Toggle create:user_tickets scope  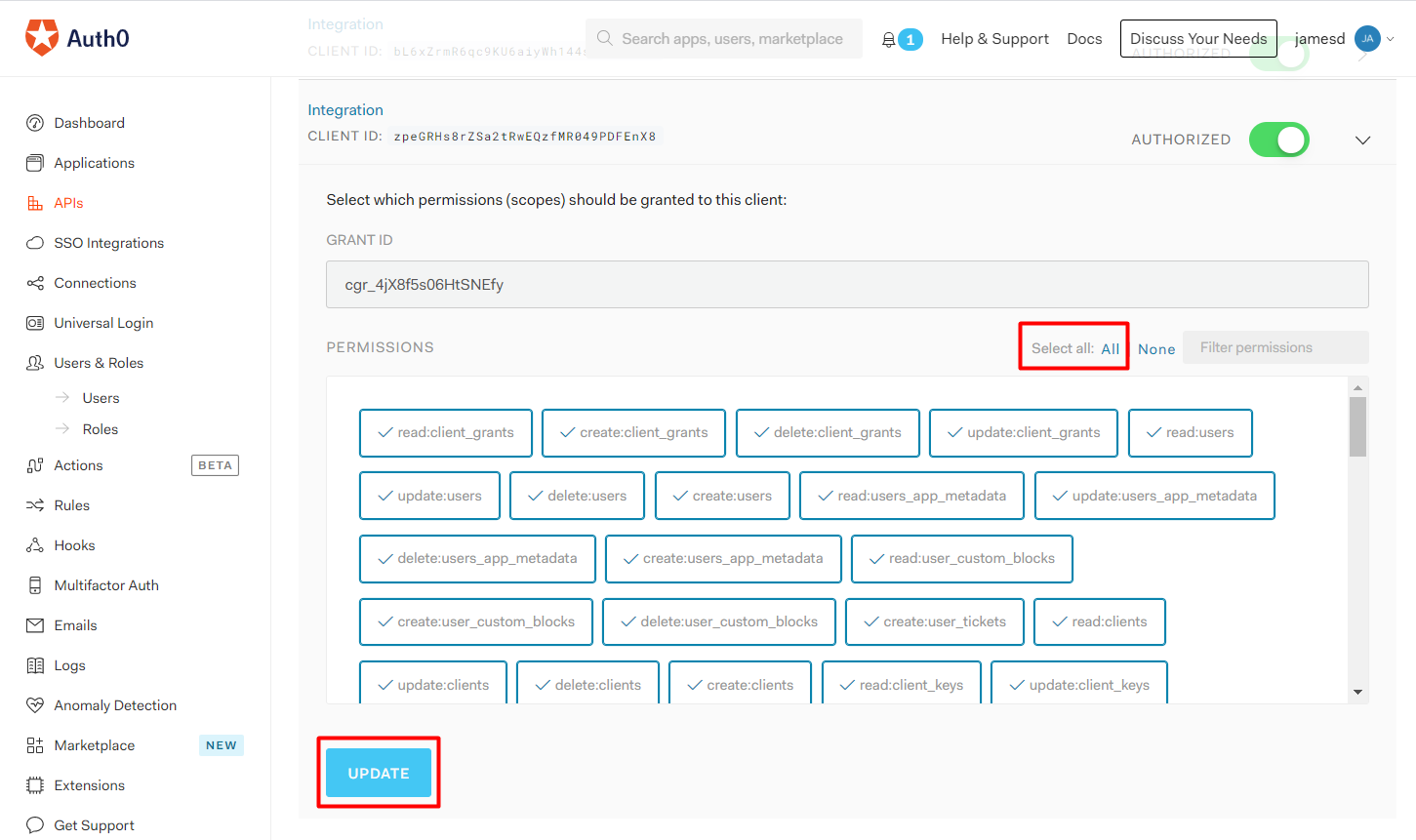pyautogui.click(x=935, y=622)
